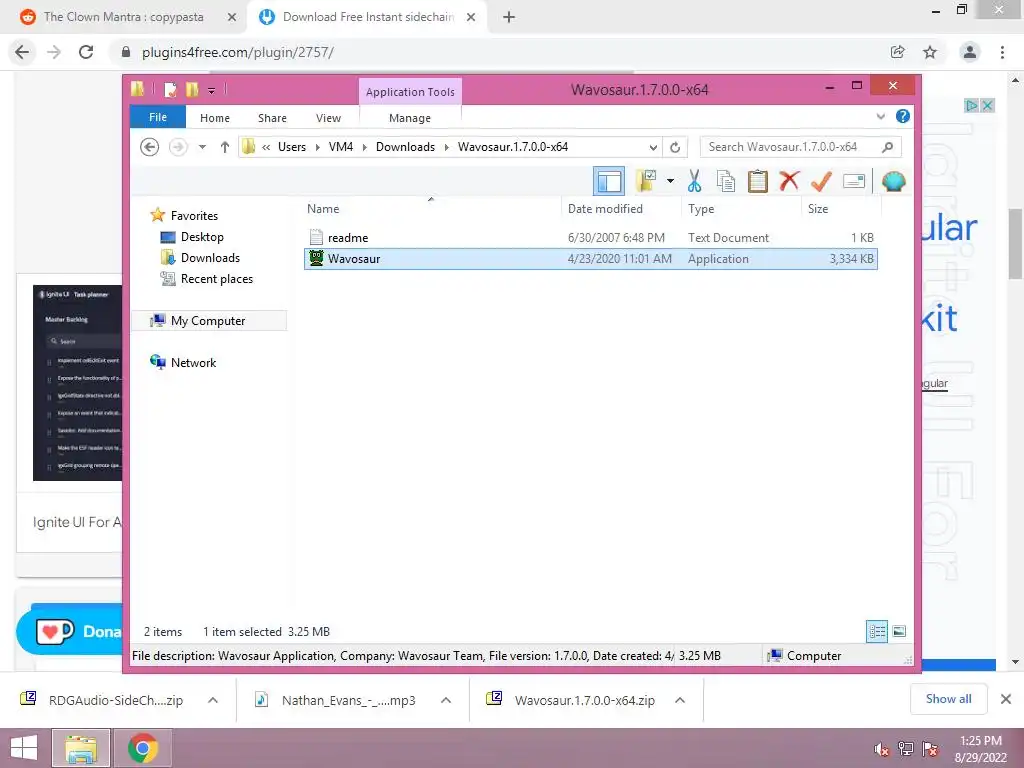Click Users in the address breadcrumb
1024x768 pixels.
pos(292,147)
